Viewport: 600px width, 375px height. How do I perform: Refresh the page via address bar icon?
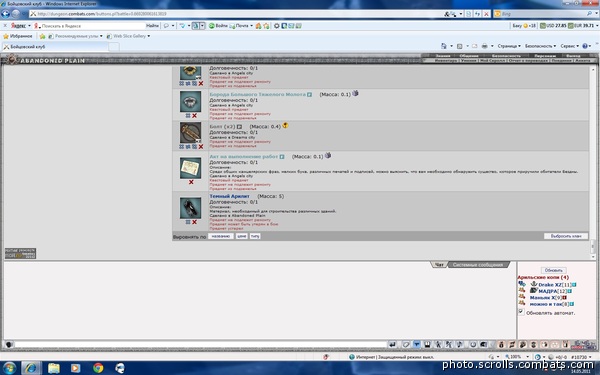click(478, 14)
